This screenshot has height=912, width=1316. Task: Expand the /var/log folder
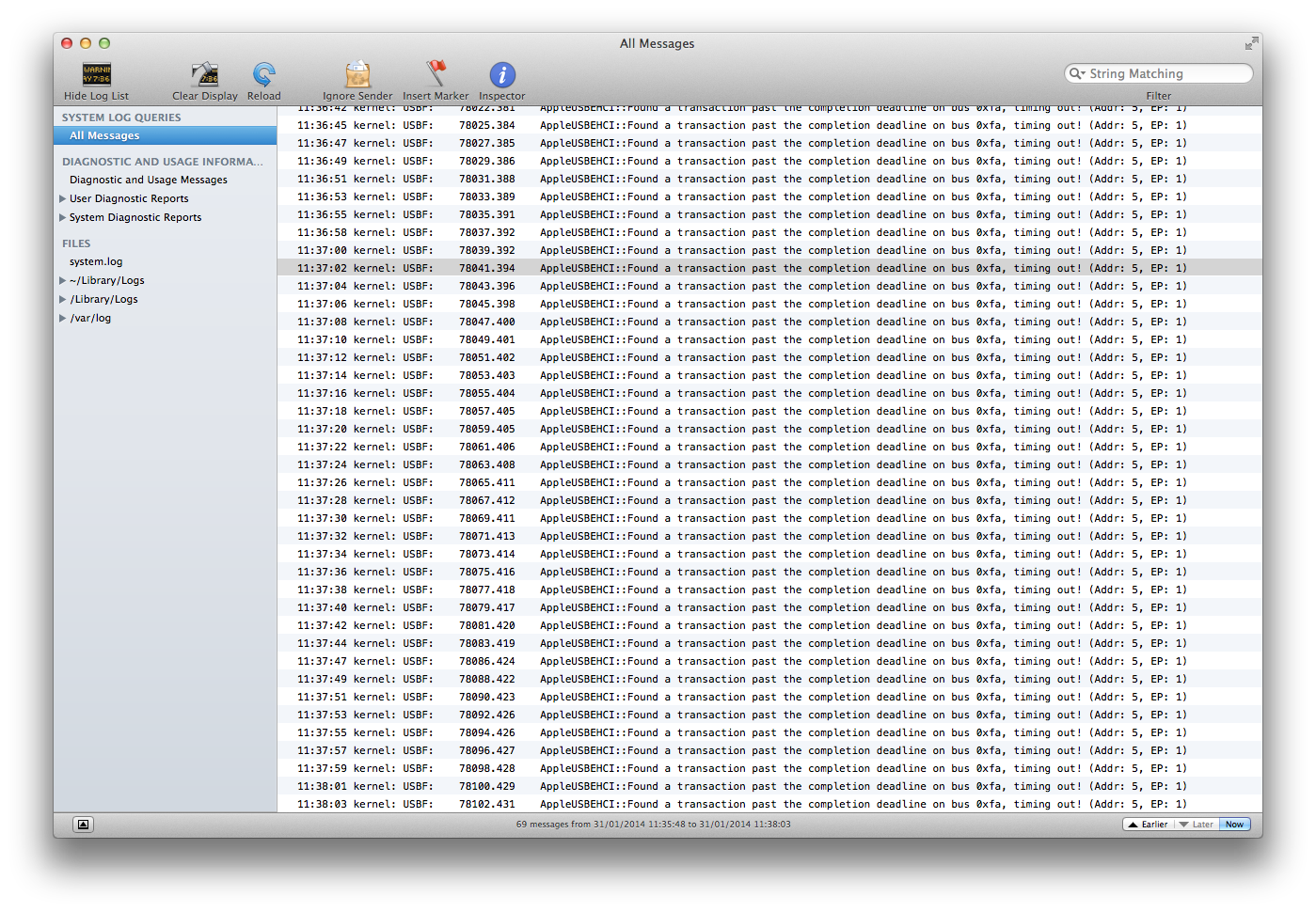[62, 318]
